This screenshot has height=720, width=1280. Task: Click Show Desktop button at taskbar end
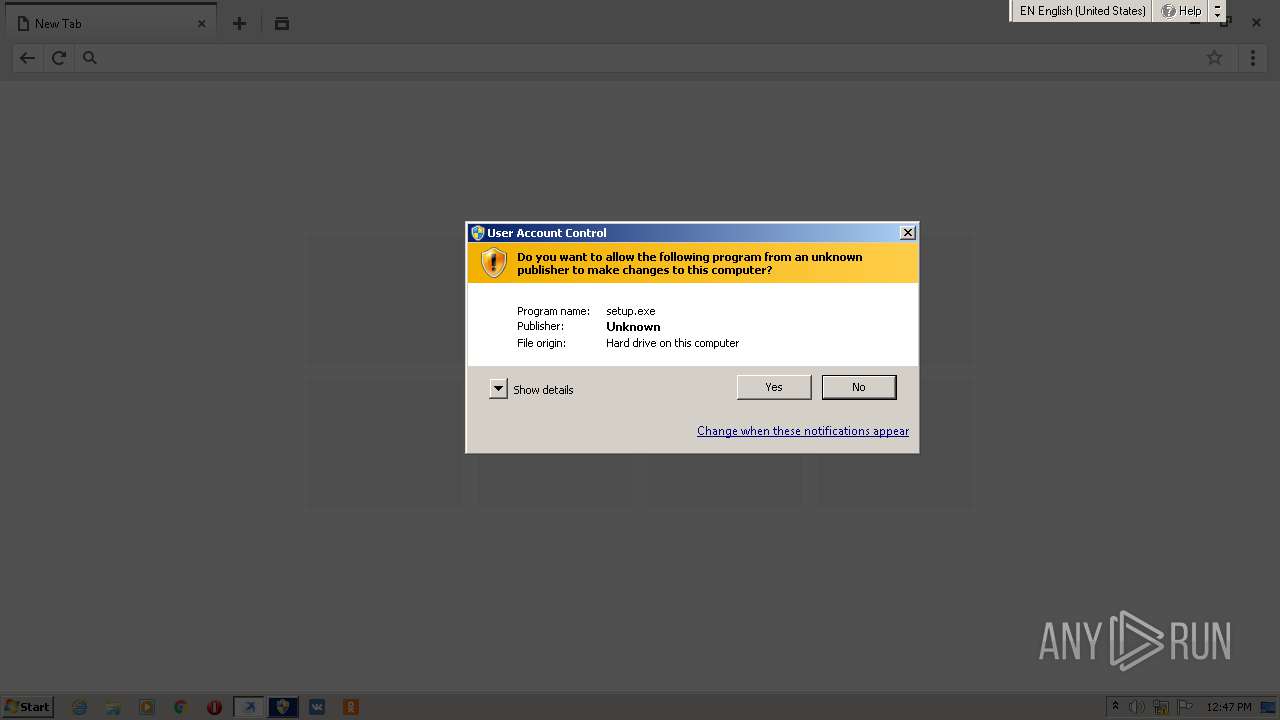pos(1269,707)
